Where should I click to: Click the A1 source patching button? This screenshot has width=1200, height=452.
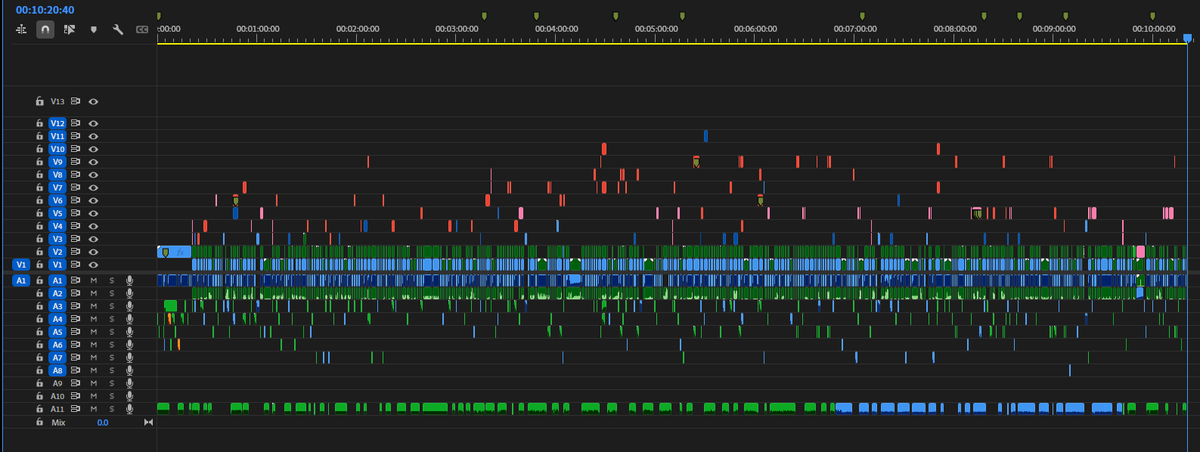pyautogui.click(x=20, y=281)
